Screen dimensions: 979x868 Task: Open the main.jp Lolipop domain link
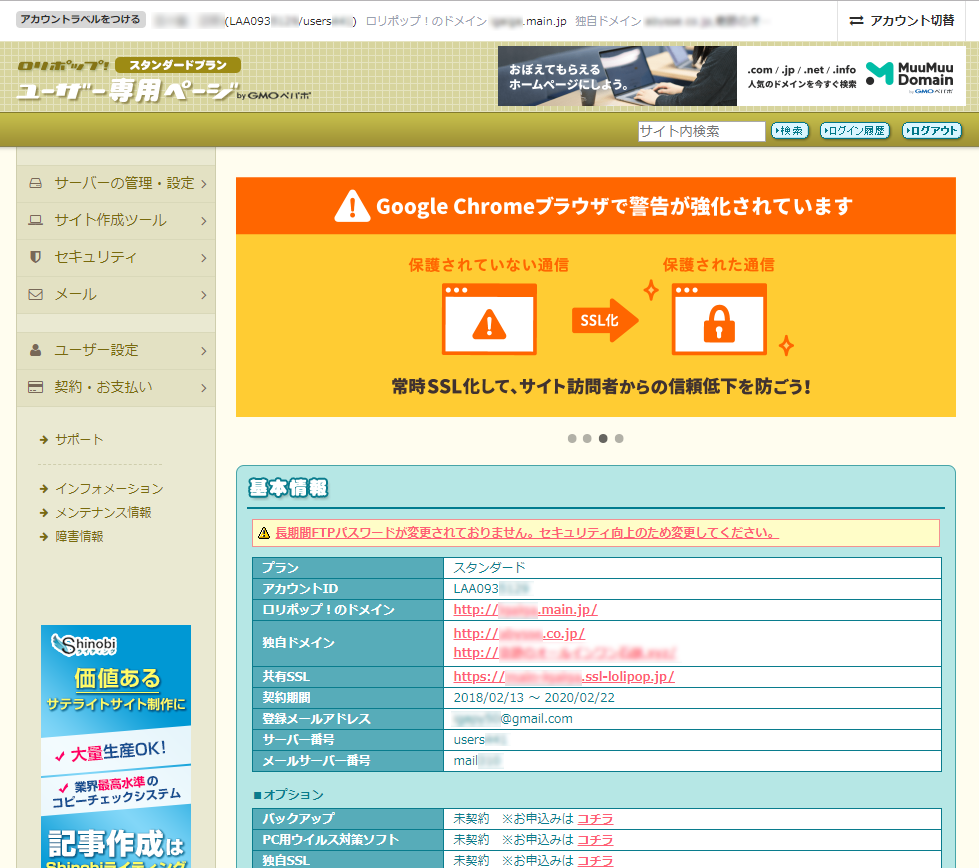[x=525, y=609]
